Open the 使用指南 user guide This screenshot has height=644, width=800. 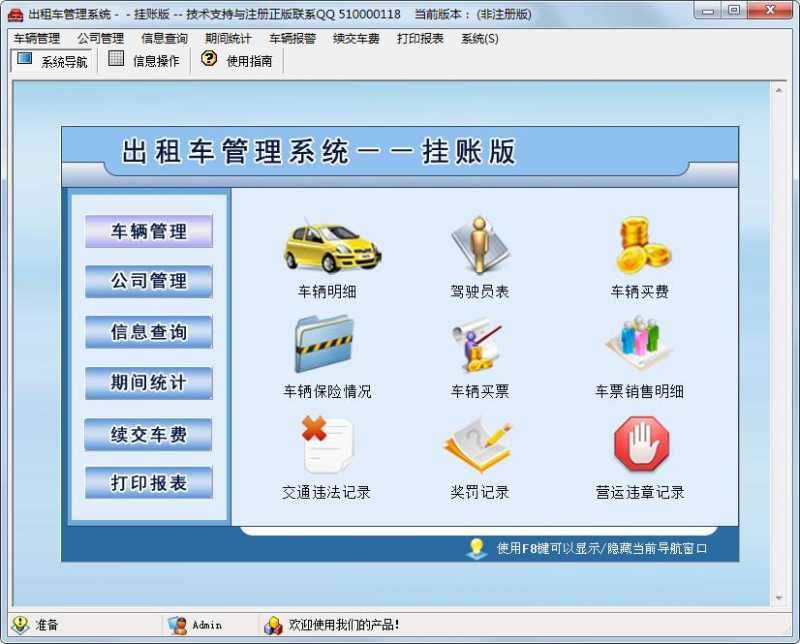coord(237,60)
